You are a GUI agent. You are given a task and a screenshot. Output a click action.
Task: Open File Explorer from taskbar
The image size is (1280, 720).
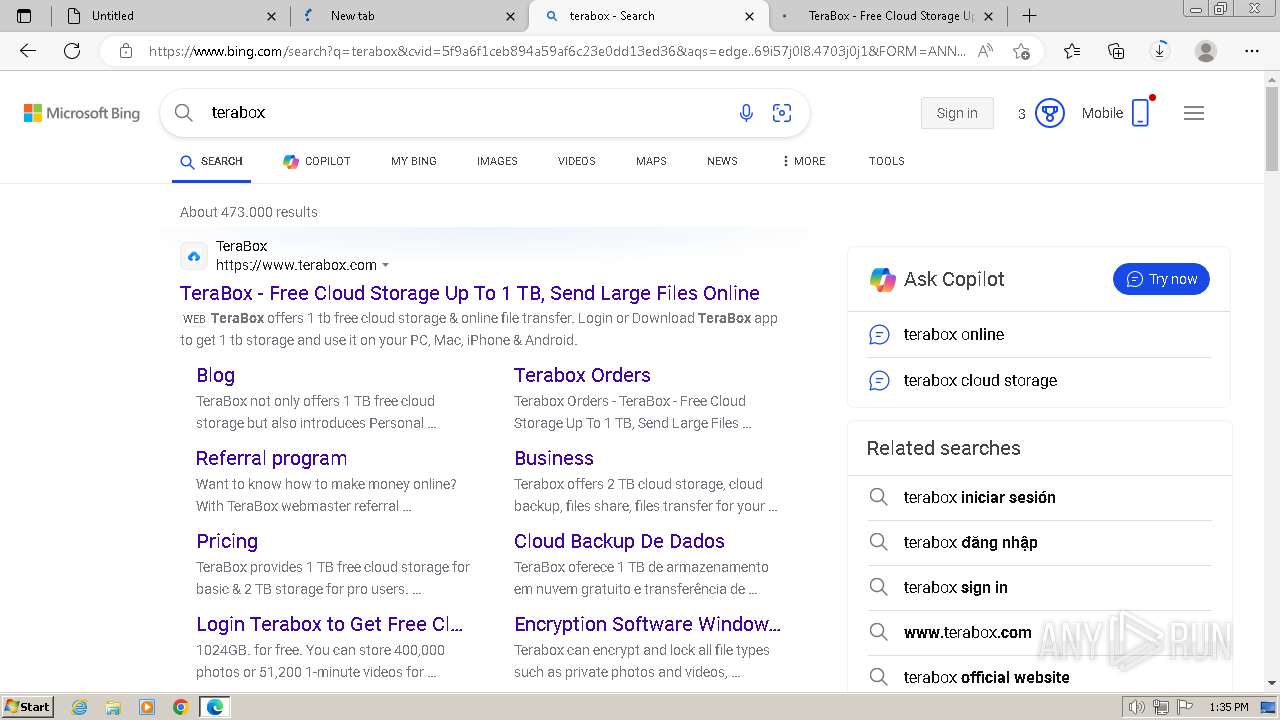tap(113, 707)
